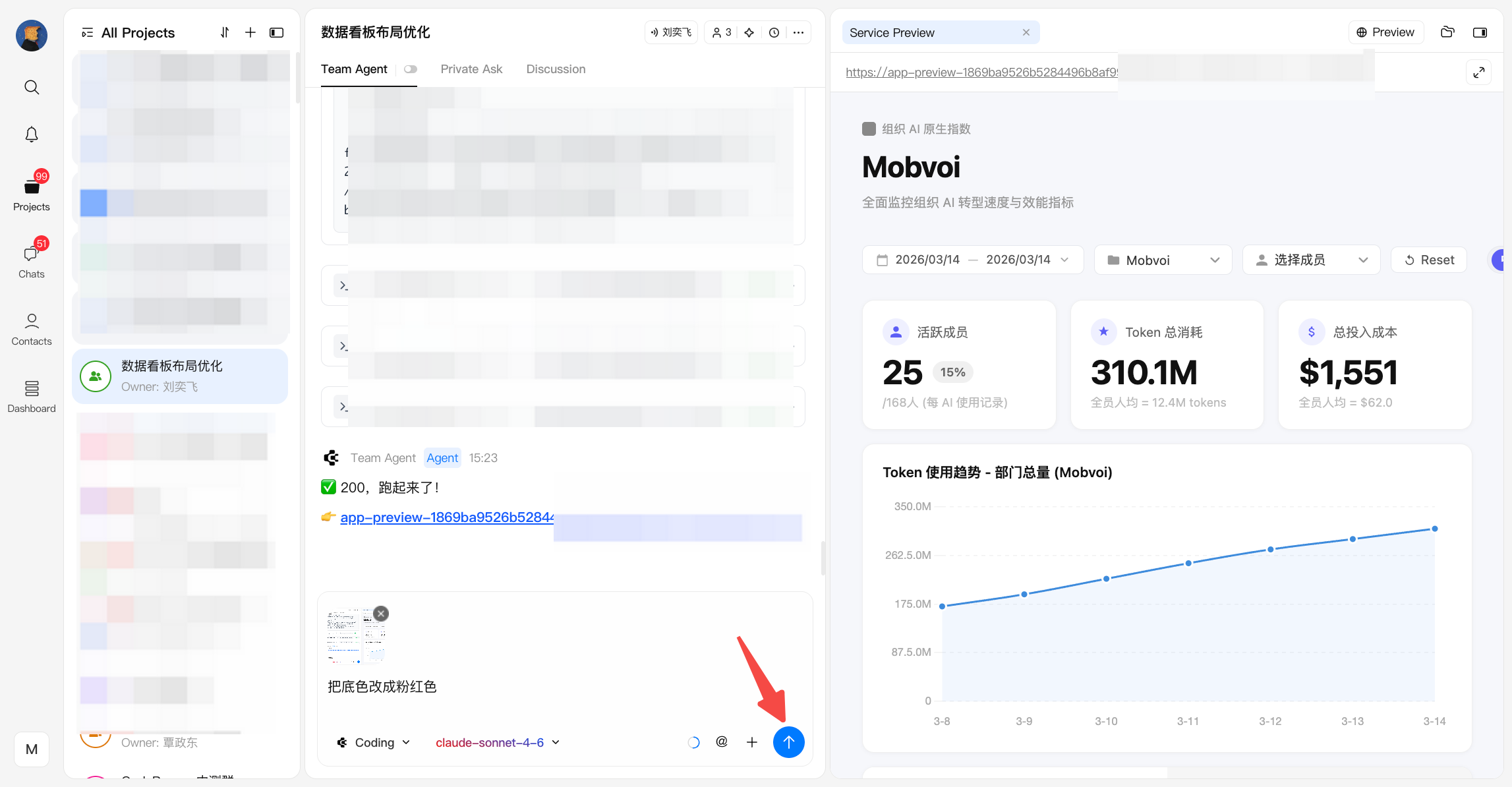1512x787 pixels.
Task: Click the Token 总消耗 star icon
Action: click(x=1104, y=332)
